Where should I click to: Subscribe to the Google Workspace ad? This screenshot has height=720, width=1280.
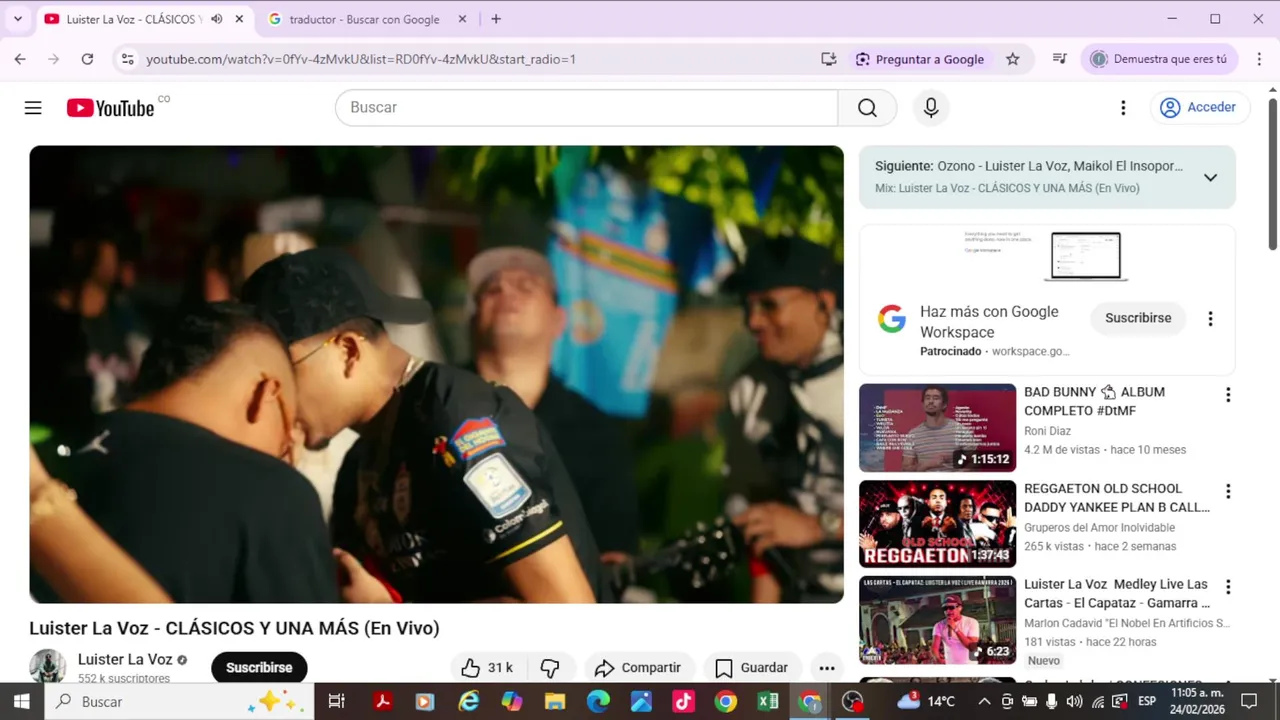click(1138, 318)
